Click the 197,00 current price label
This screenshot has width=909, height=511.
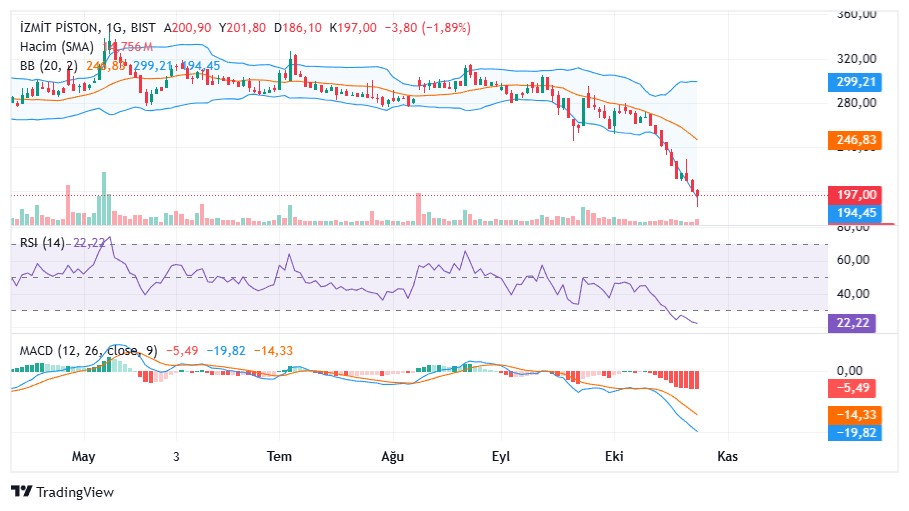[856, 195]
